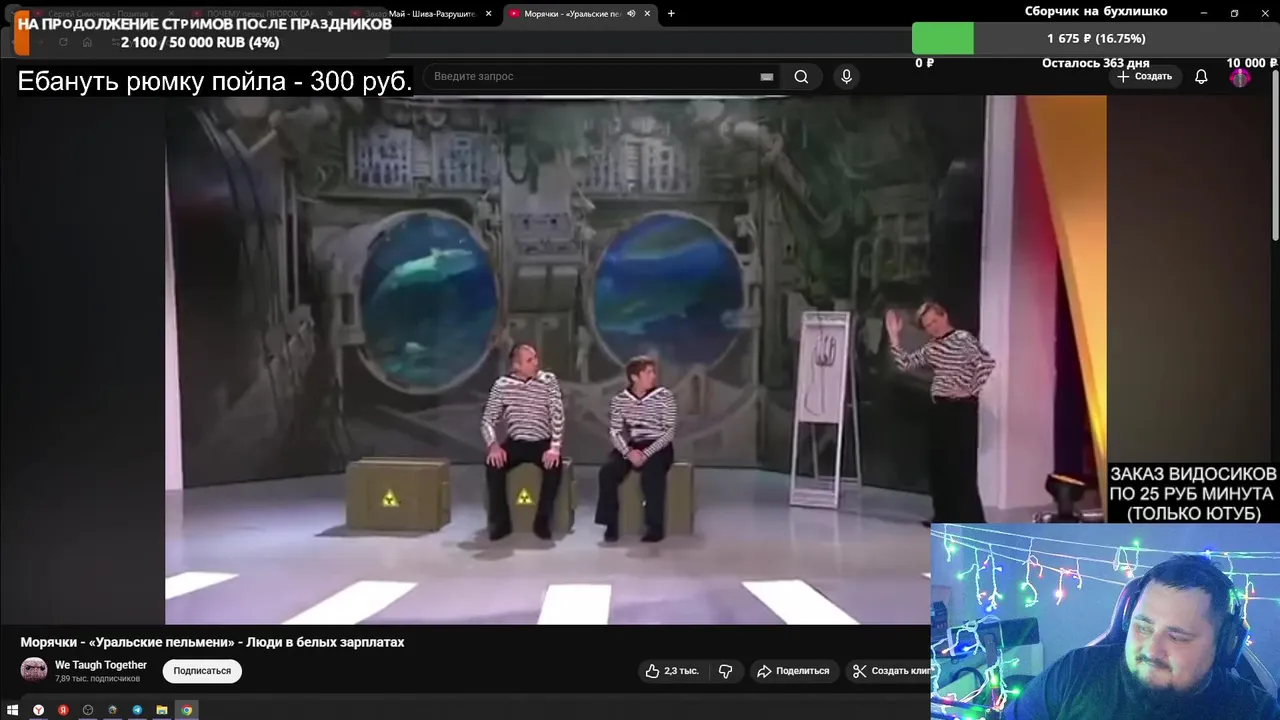Open the We Taugh Together channel name link
This screenshot has height=720, width=1280.
[x=101, y=665]
